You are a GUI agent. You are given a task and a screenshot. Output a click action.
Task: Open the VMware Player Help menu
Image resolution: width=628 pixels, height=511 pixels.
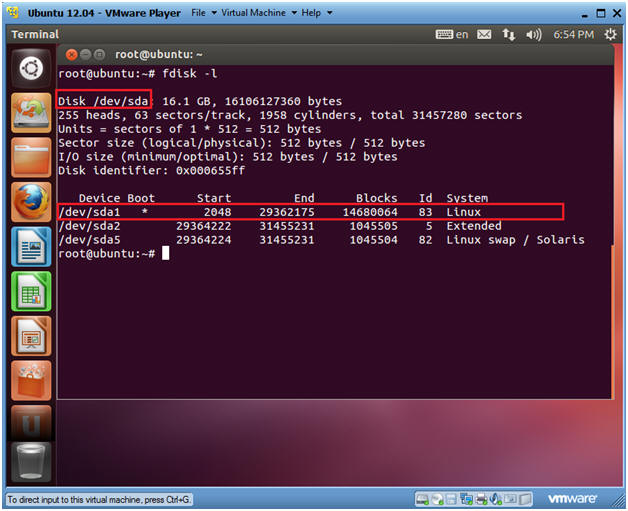[x=316, y=13]
